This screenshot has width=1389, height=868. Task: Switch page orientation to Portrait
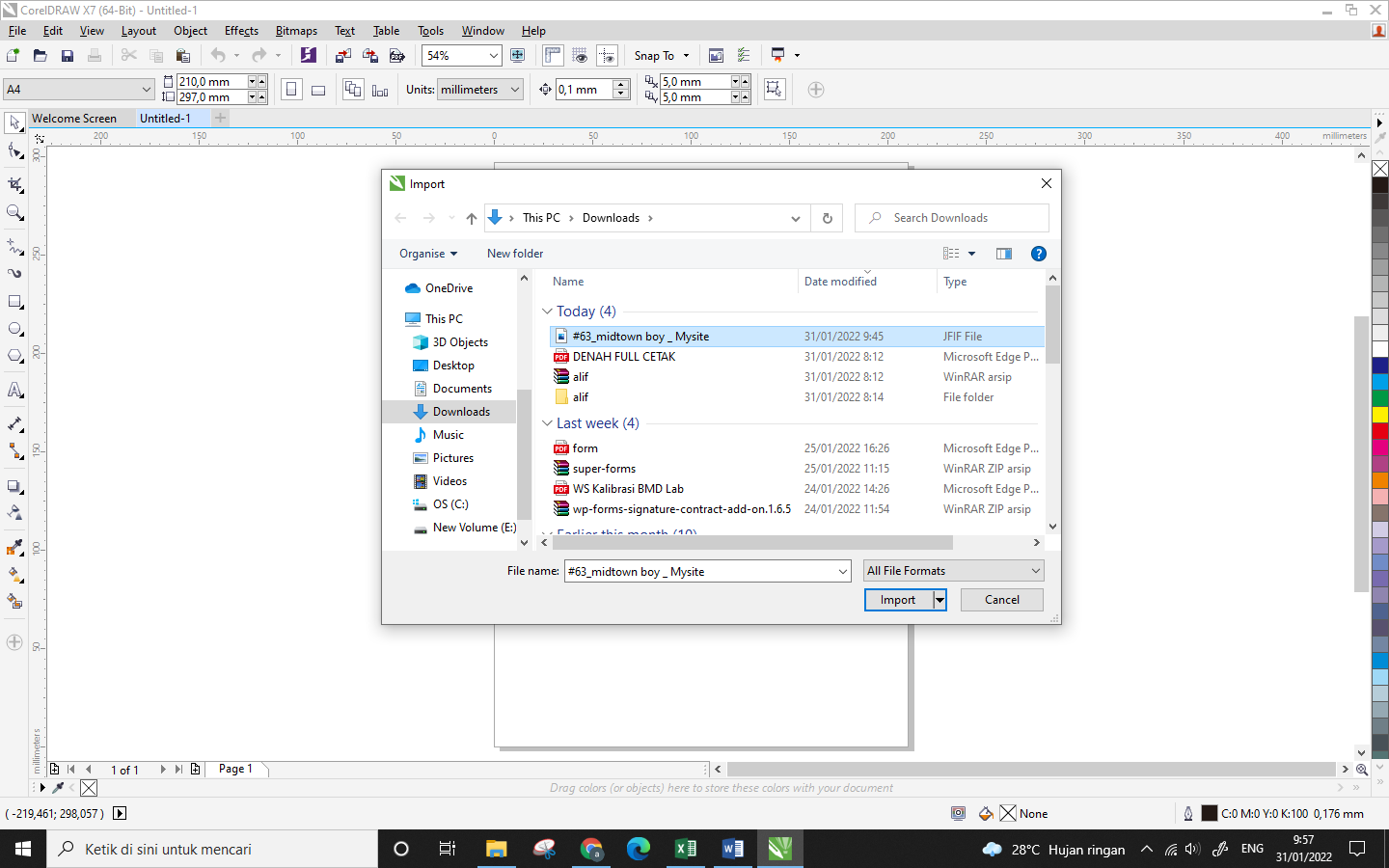tap(291, 90)
